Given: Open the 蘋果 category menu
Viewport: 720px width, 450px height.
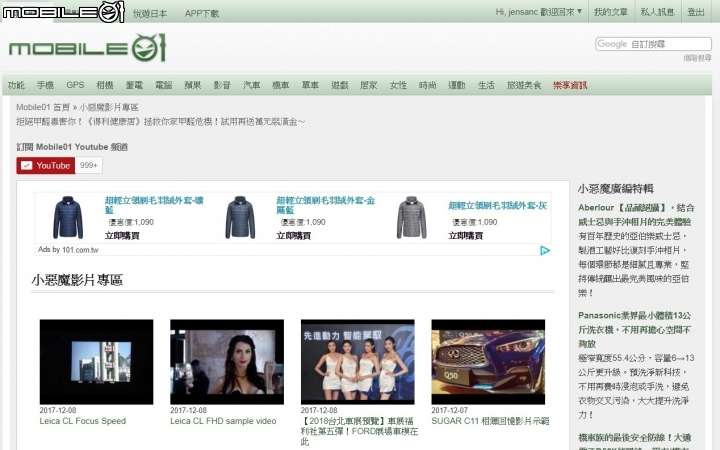Looking at the screenshot, I should pos(193,85).
